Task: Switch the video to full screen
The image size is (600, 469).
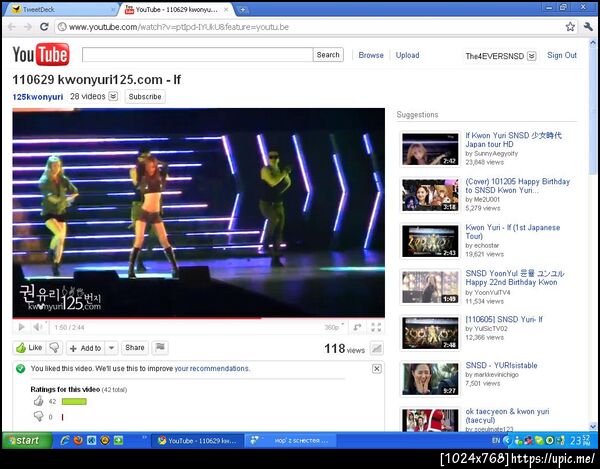Action: [376, 327]
